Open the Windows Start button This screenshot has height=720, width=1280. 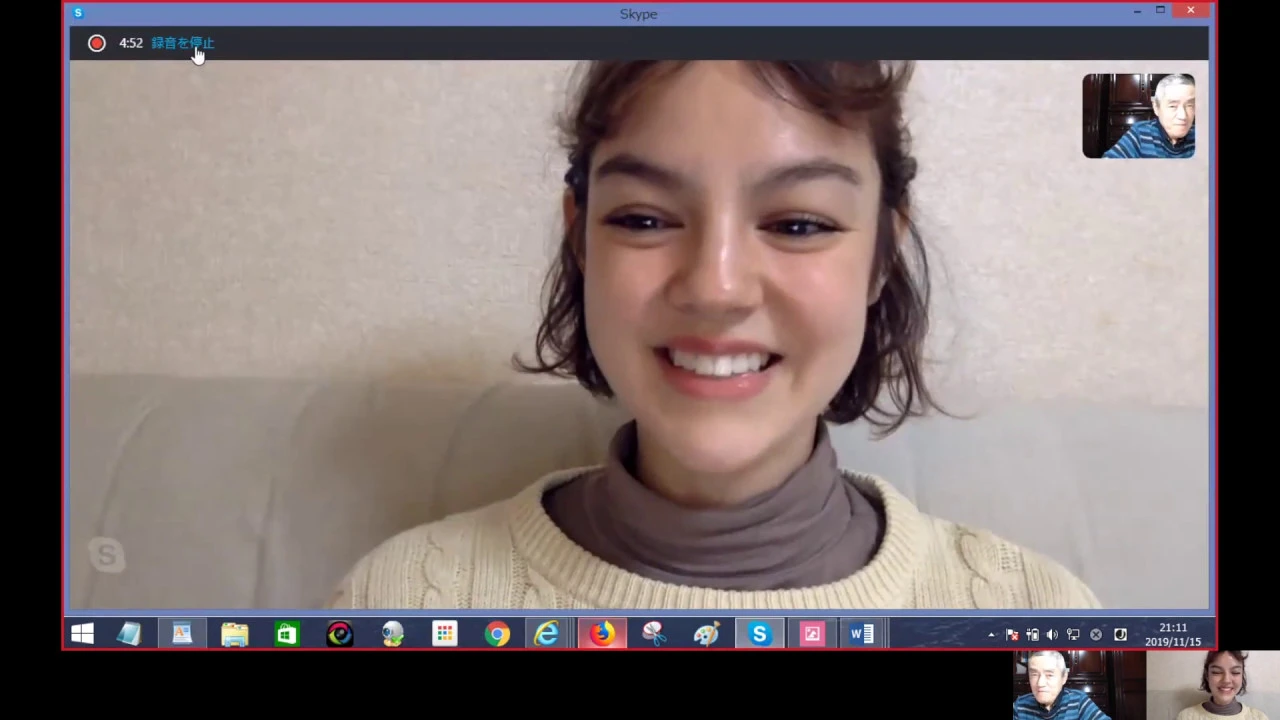tap(82, 634)
